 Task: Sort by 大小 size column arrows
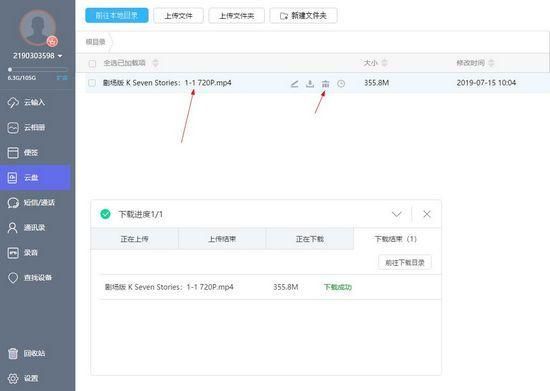[384, 63]
